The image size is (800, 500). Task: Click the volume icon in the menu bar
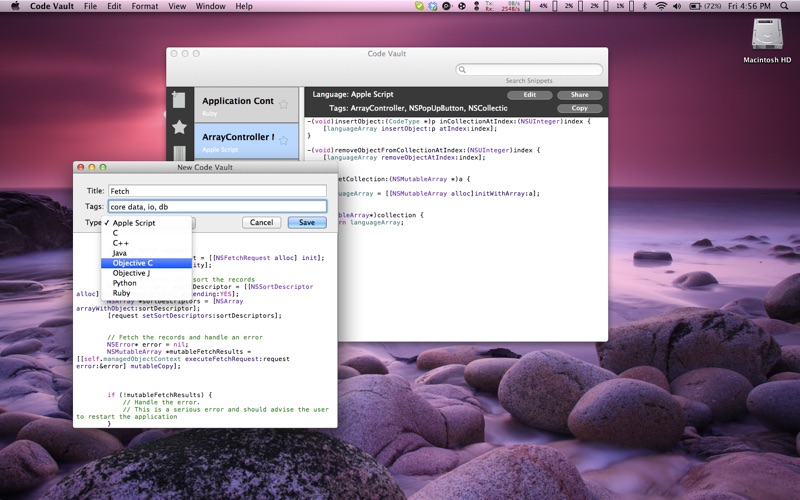pos(677,6)
